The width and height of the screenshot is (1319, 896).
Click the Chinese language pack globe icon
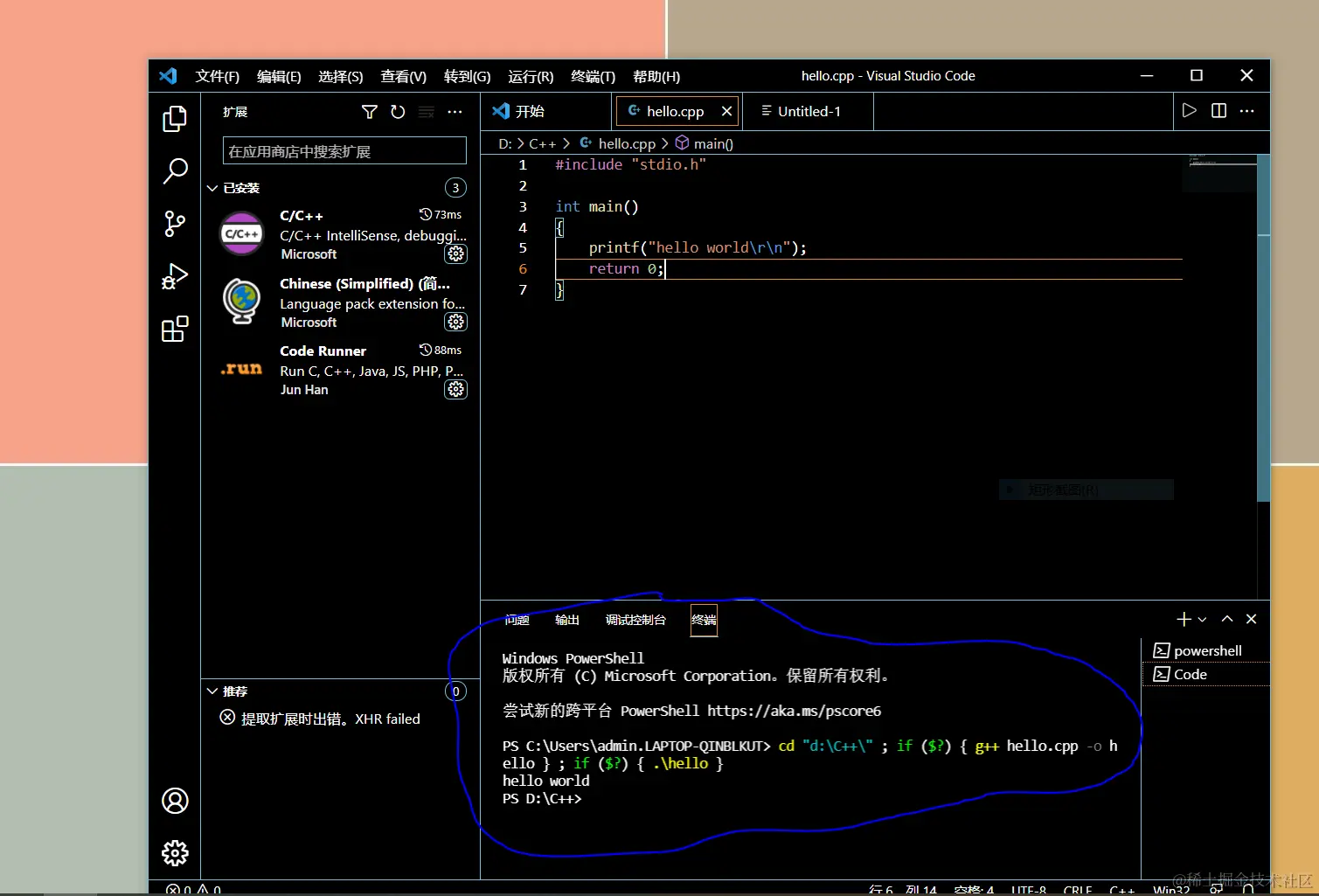[242, 301]
